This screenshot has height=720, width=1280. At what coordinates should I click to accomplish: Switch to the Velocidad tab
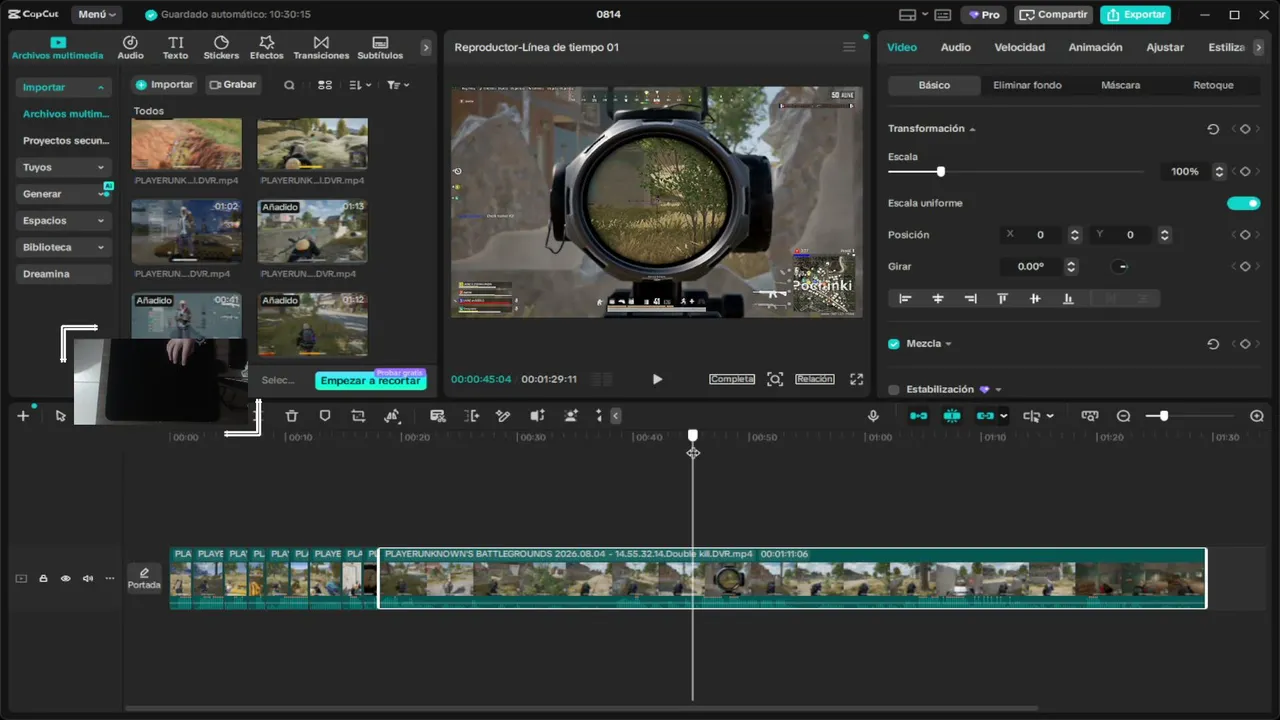(x=1019, y=47)
